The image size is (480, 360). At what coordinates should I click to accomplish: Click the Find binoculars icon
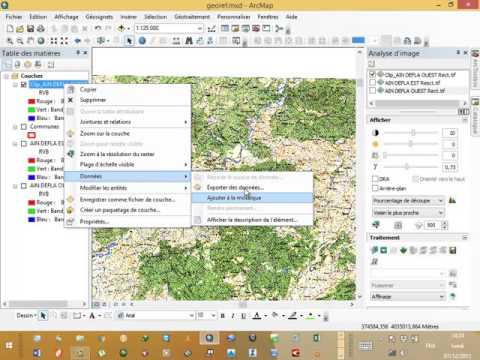[189, 41]
